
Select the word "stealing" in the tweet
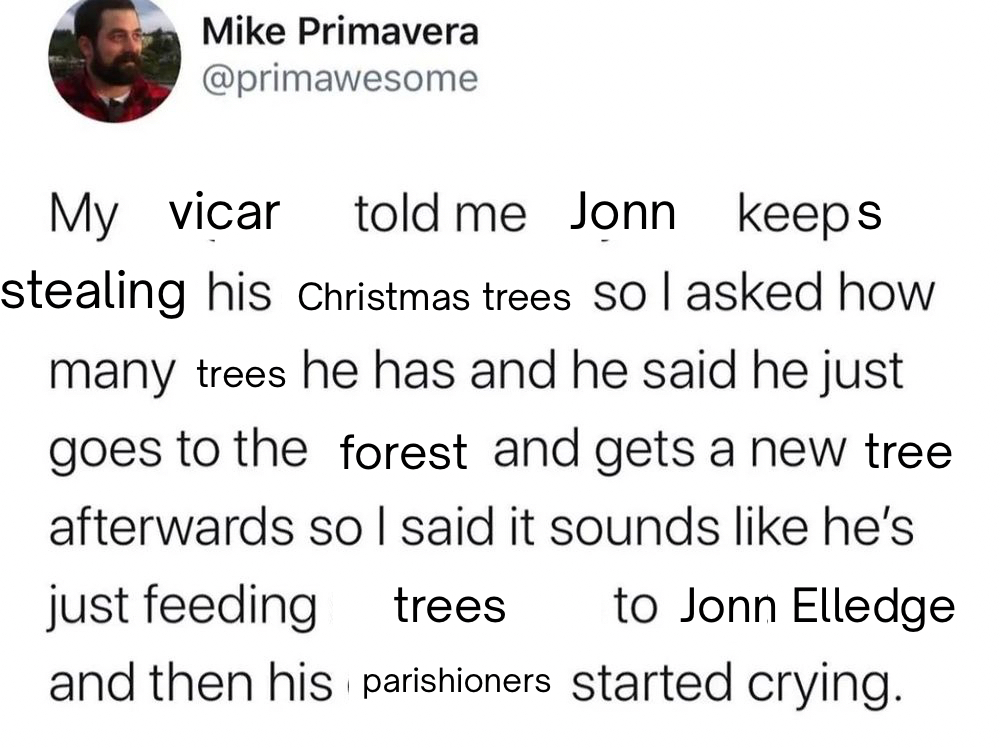[93, 291]
